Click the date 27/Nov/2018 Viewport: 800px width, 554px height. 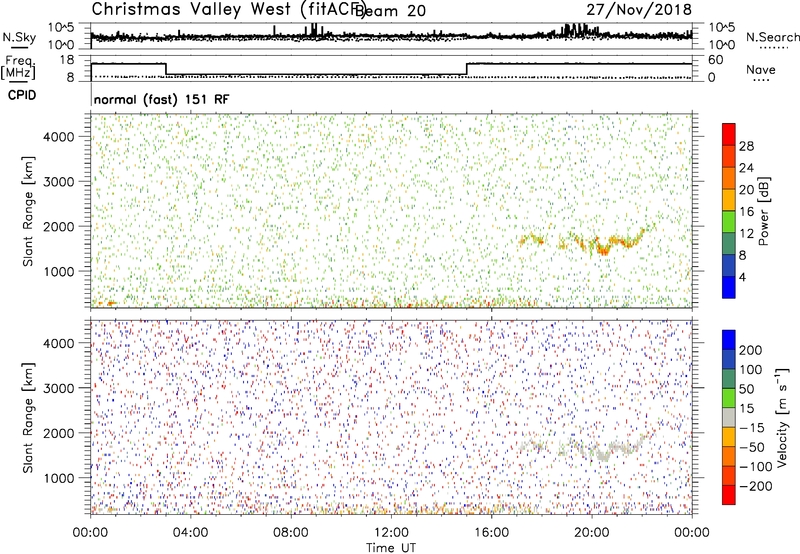click(639, 10)
